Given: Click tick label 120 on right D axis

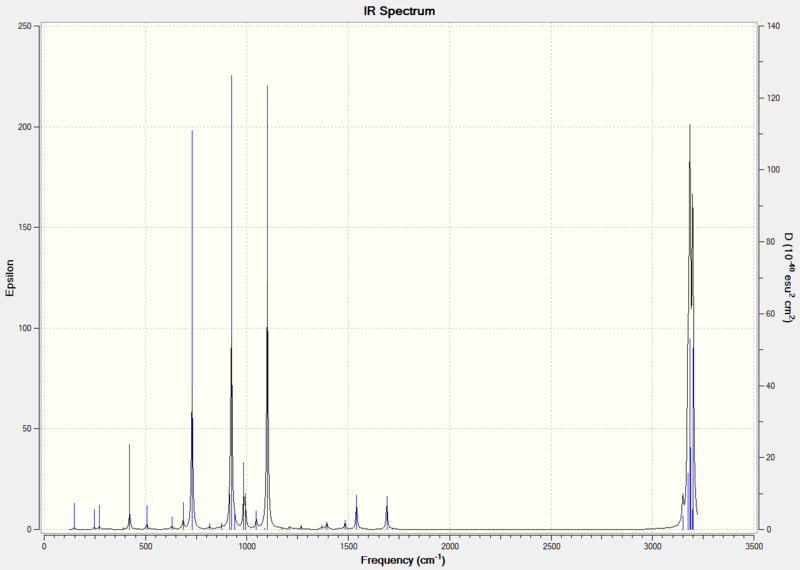Looking at the screenshot, I should (x=773, y=98).
